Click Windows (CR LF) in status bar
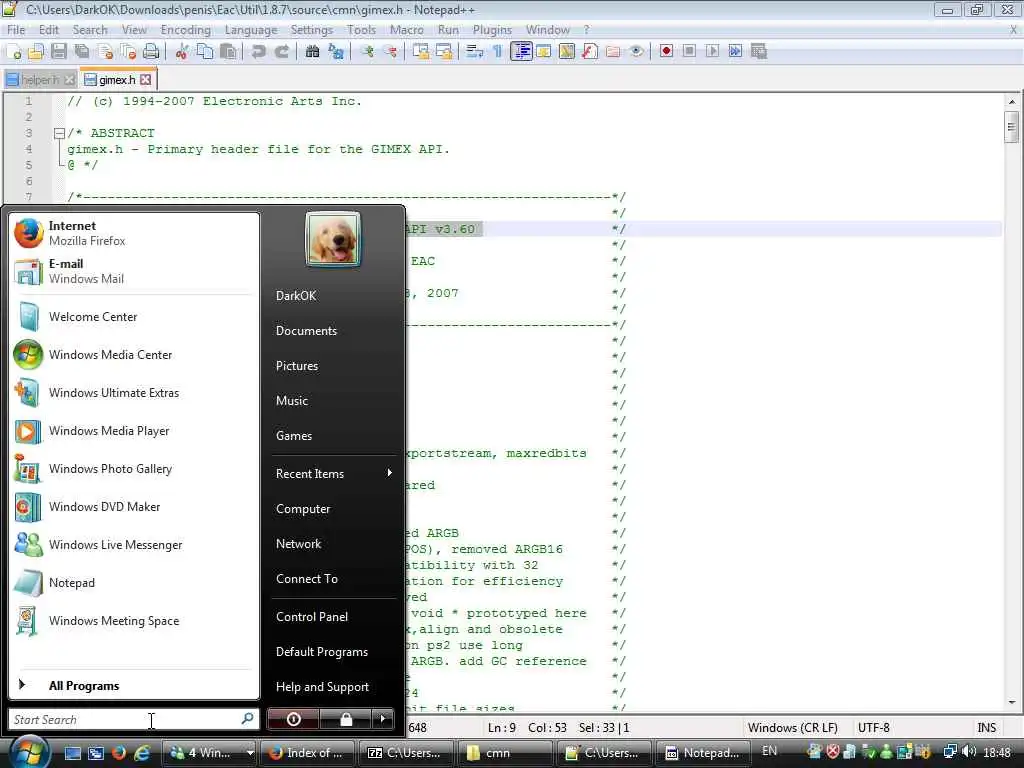This screenshot has width=1024, height=768. coord(792,728)
